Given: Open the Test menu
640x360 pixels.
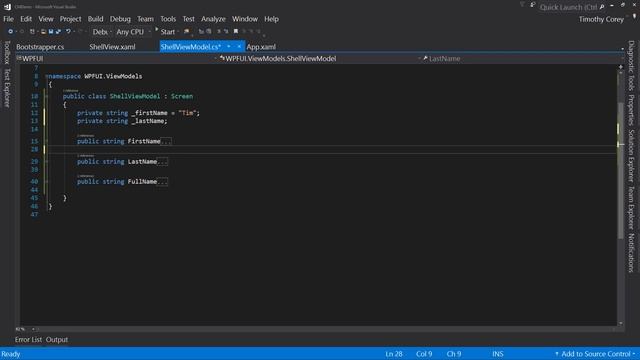Looking at the screenshot, I should coord(188,19).
